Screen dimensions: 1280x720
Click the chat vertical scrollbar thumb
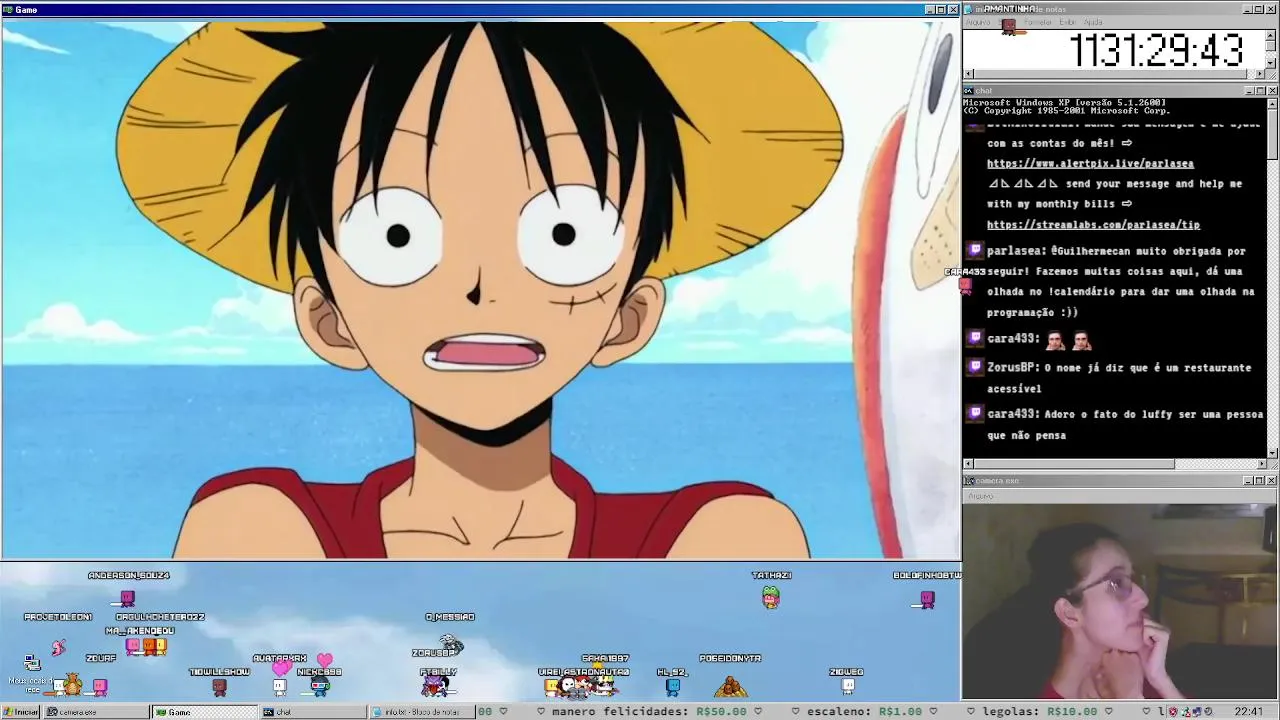click(x=1272, y=133)
